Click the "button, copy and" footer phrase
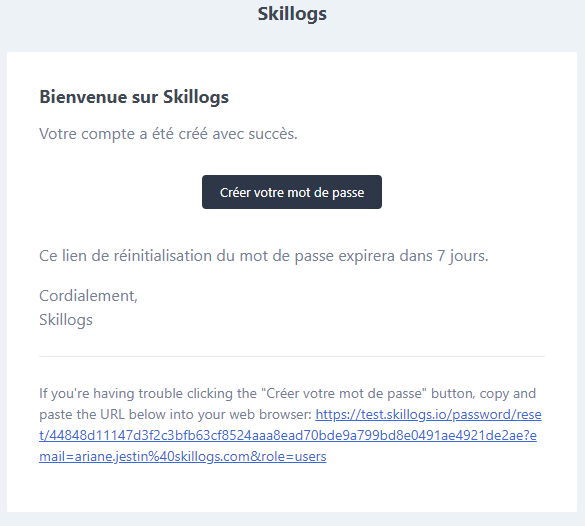This screenshot has height=526, width=585. pyautogui.click(x=484, y=394)
